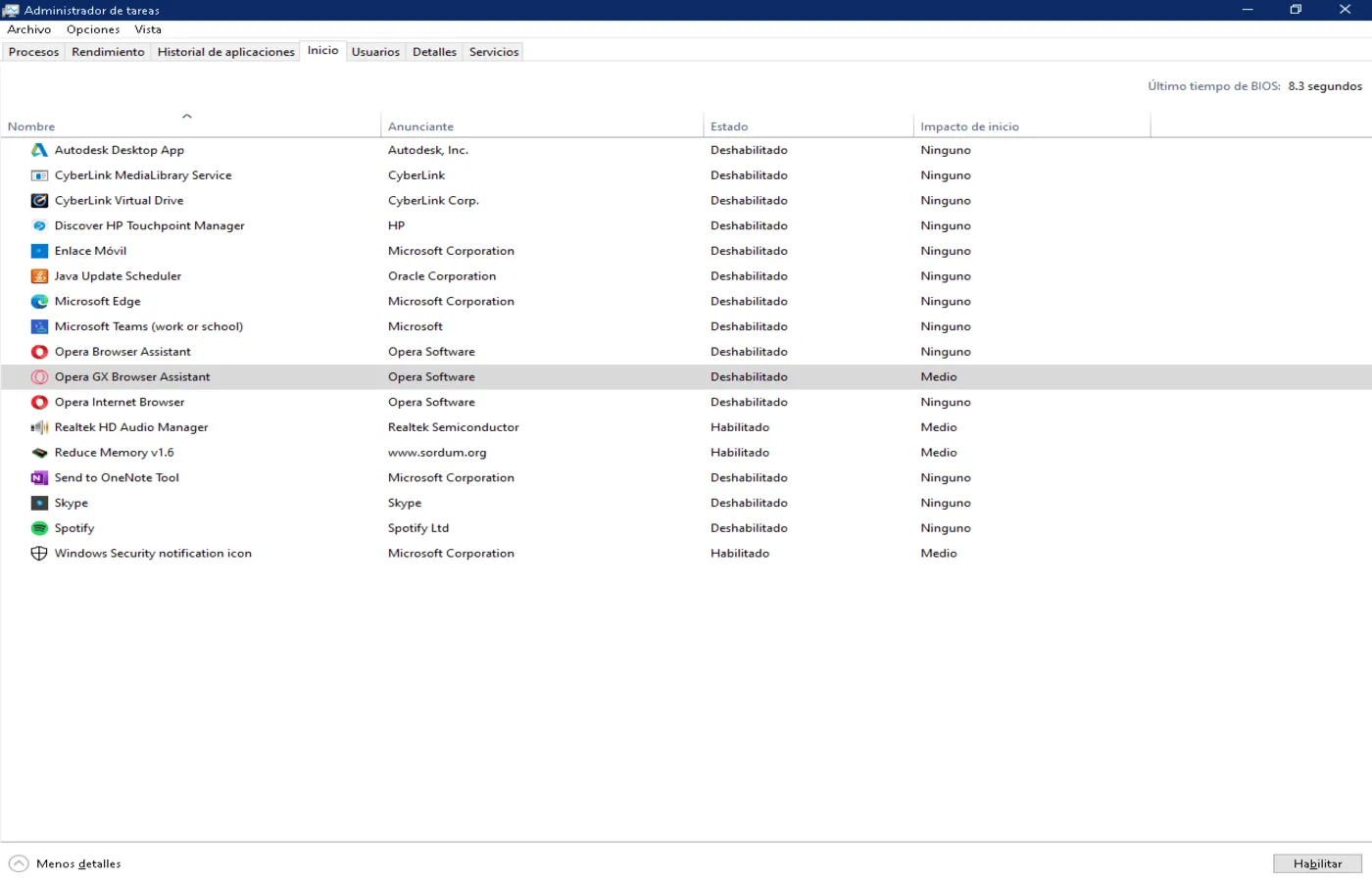Click Medio impact in Opera GX row

coord(939,377)
